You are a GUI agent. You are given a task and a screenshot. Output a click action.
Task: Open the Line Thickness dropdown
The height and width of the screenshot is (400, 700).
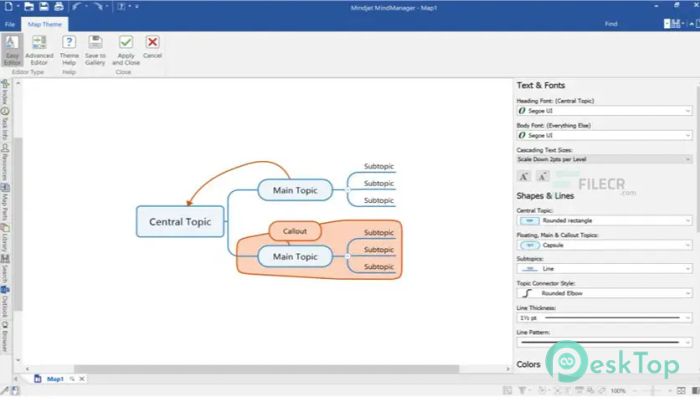coord(604,318)
